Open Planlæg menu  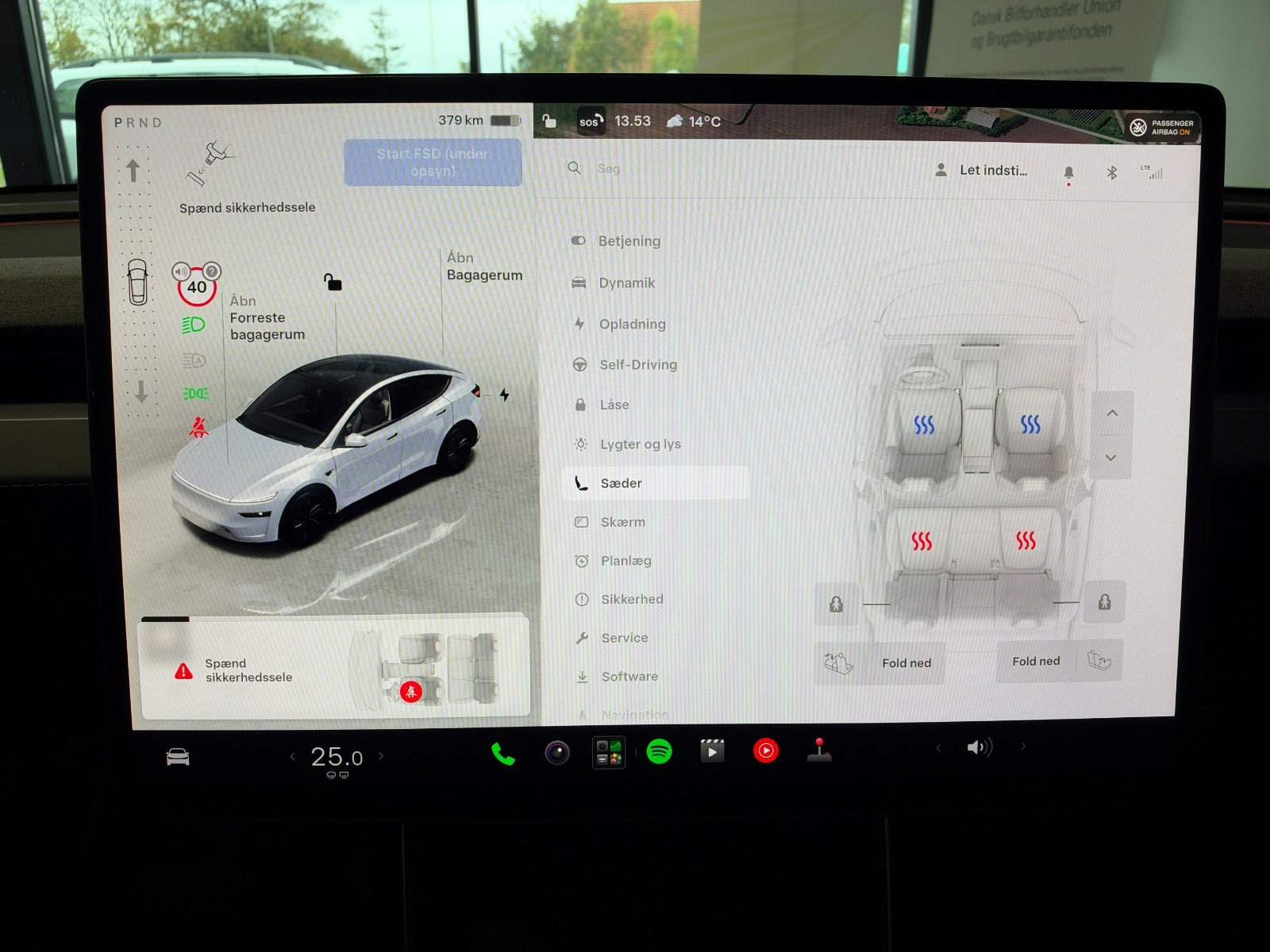click(613, 561)
